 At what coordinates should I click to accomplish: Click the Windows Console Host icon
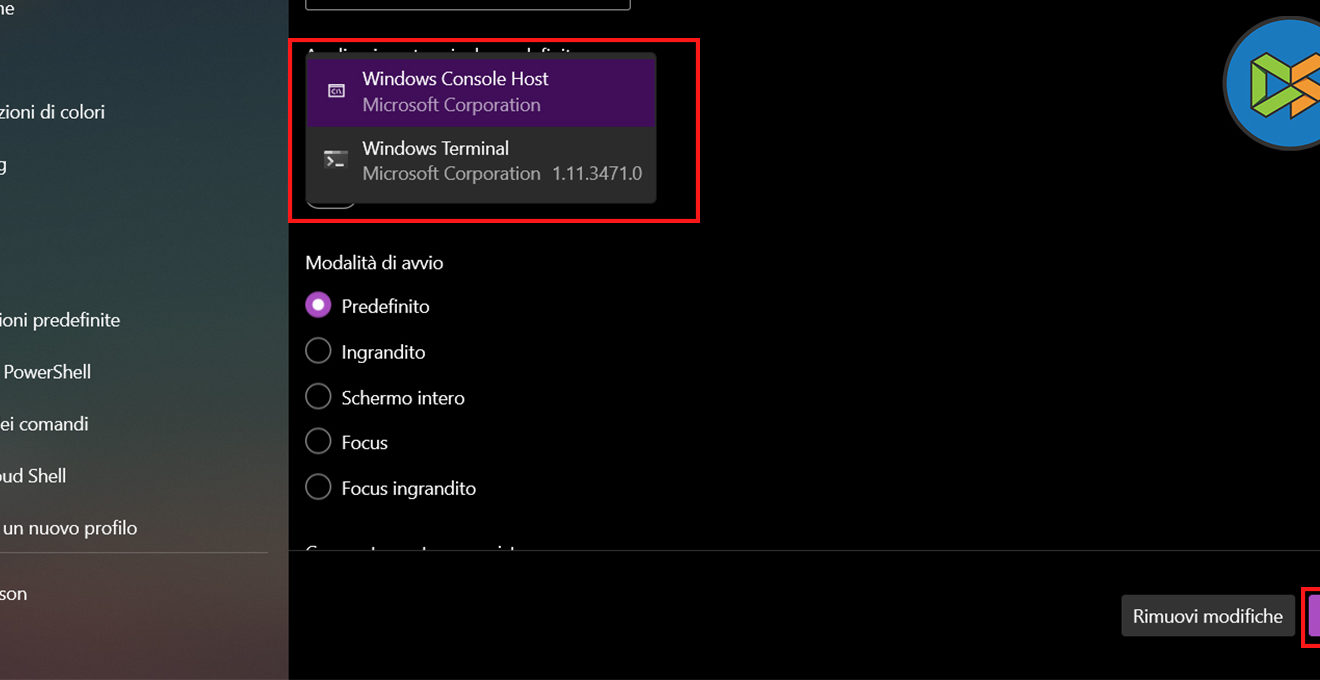[337, 91]
